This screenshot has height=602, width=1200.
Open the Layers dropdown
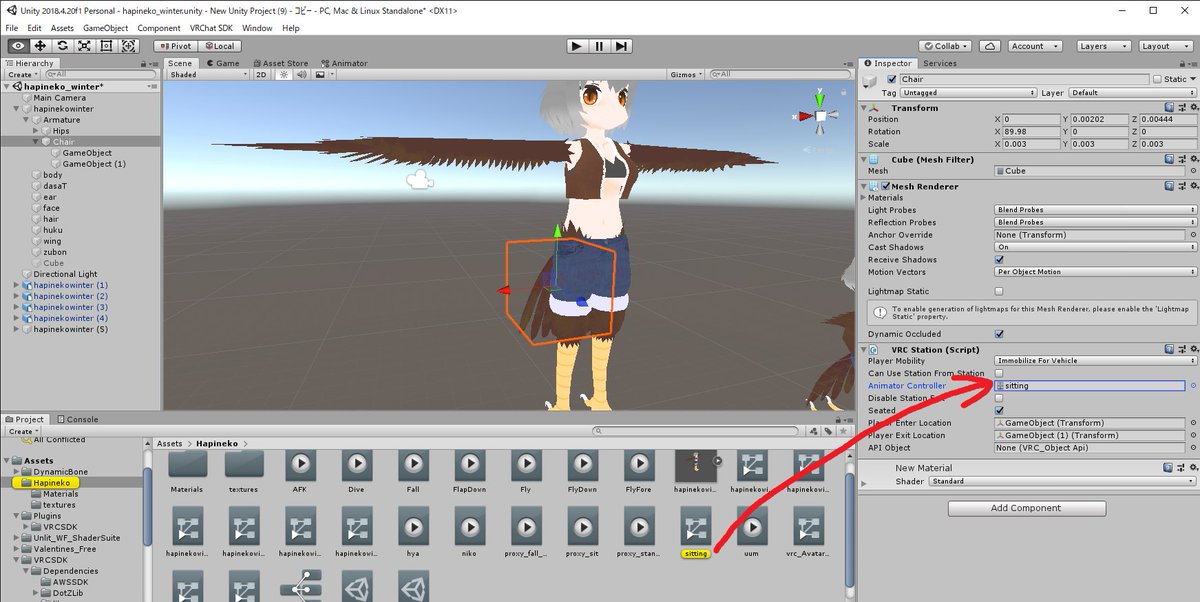point(1102,46)
